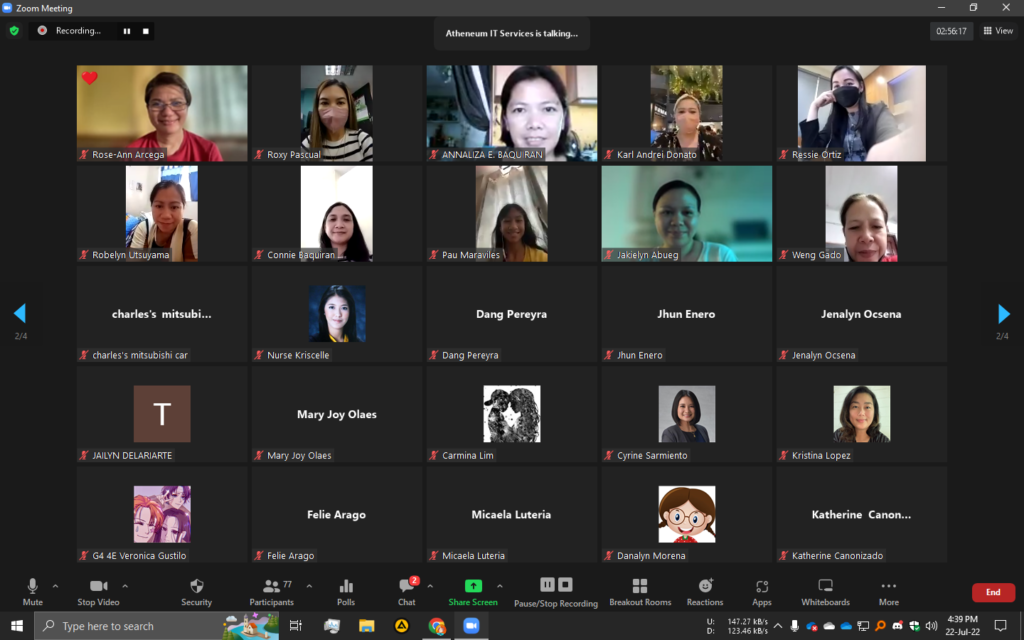Click the red End meeting button

coord(992,592)
